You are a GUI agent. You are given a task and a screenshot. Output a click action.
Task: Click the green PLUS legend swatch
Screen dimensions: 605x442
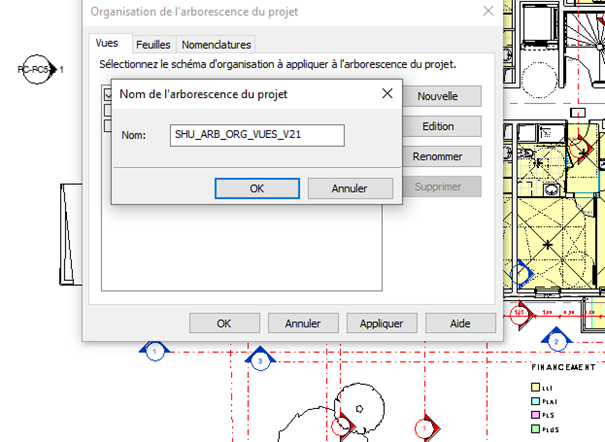(x=535, y=429)
